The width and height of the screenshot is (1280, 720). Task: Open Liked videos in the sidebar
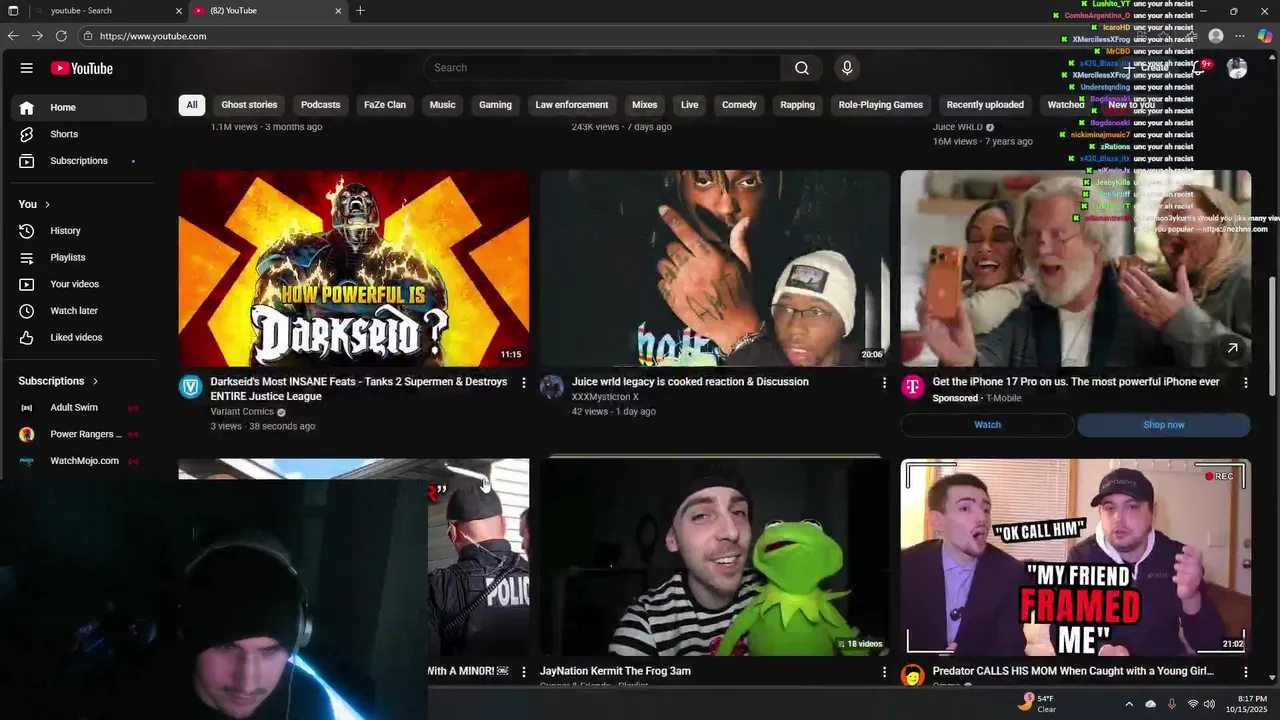79,337
